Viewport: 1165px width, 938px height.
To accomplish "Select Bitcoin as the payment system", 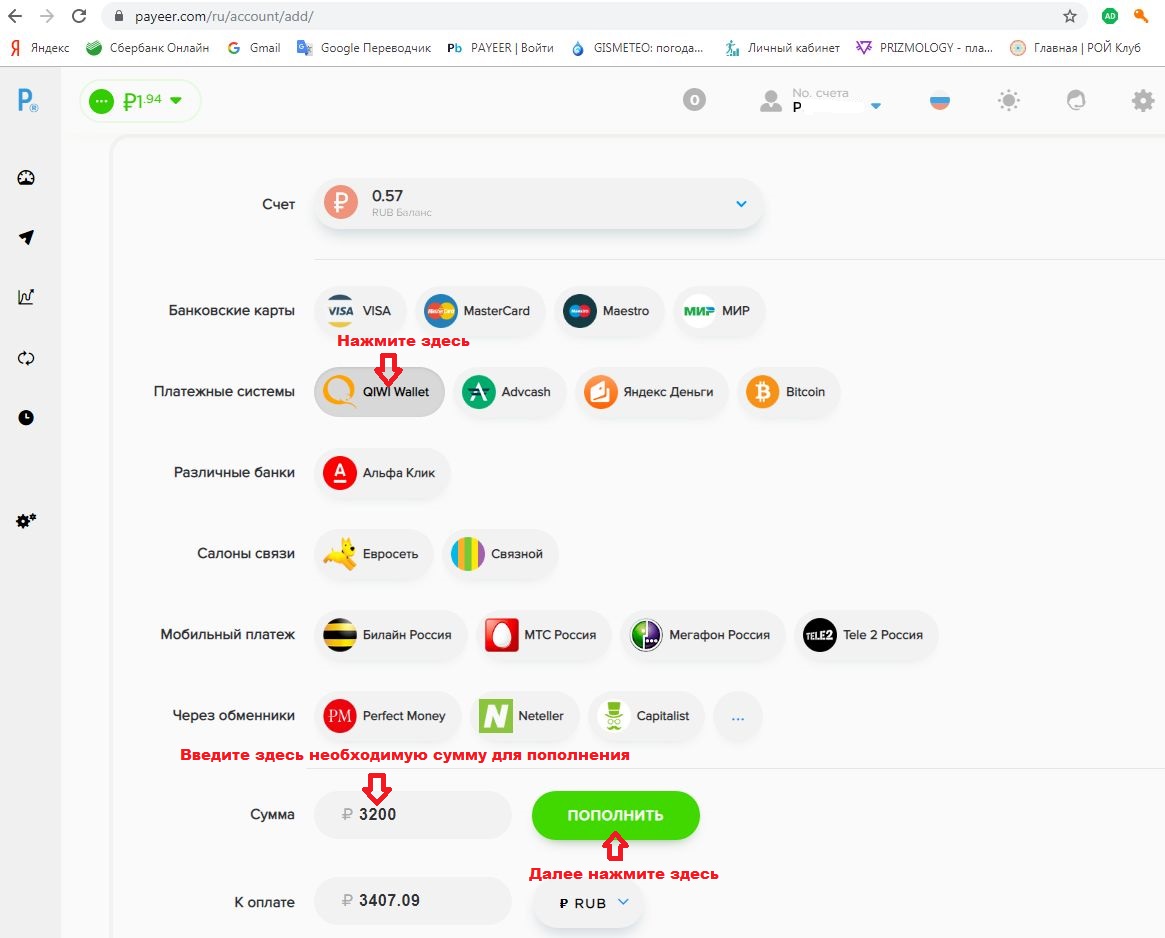I will point(789,392).
